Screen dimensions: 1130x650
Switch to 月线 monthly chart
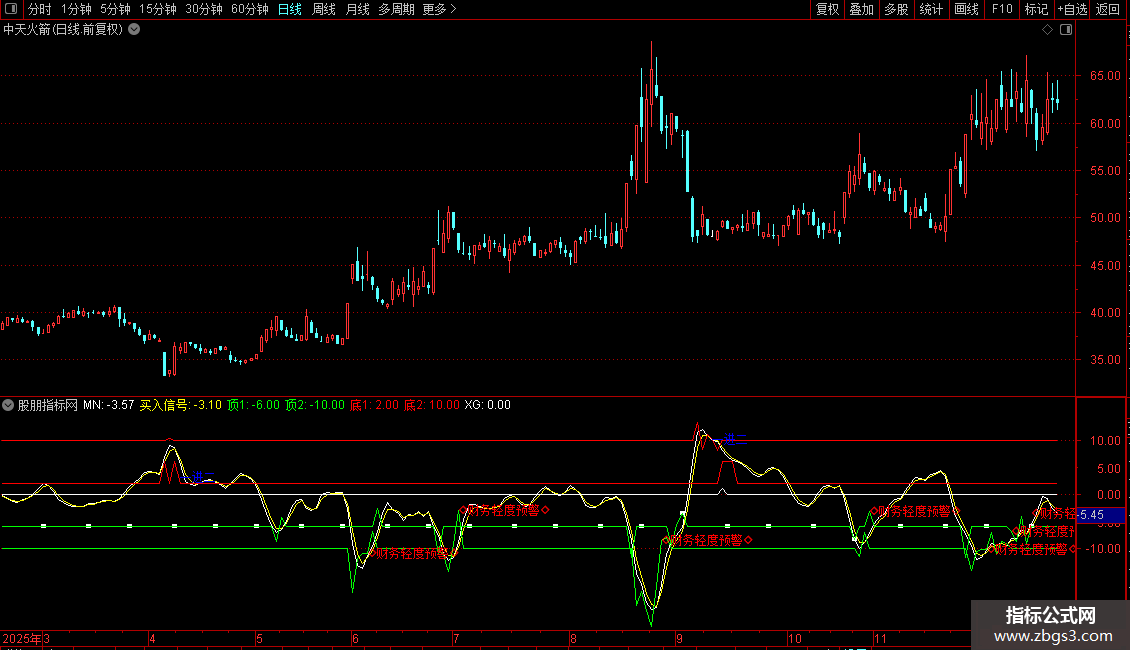[x=357, y=9]
